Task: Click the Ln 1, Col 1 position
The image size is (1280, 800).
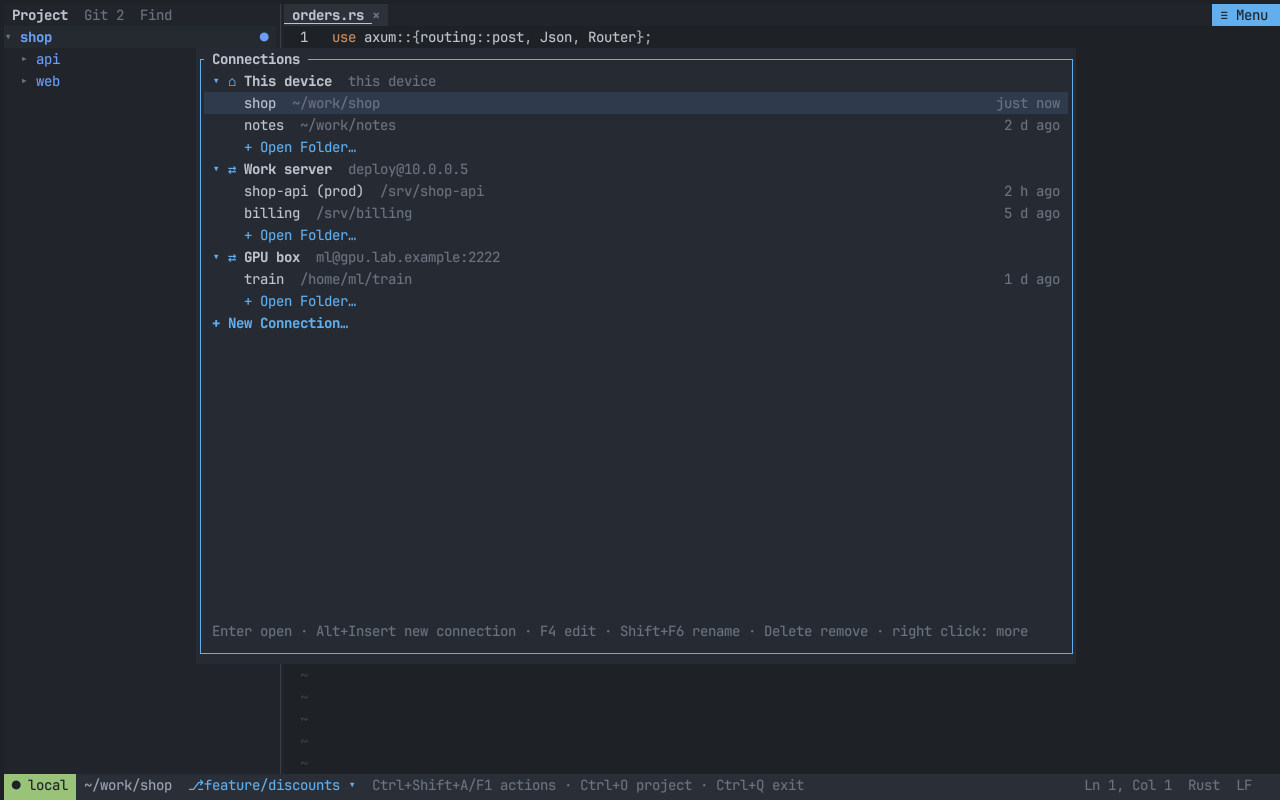Action: tap(1128, 785)
